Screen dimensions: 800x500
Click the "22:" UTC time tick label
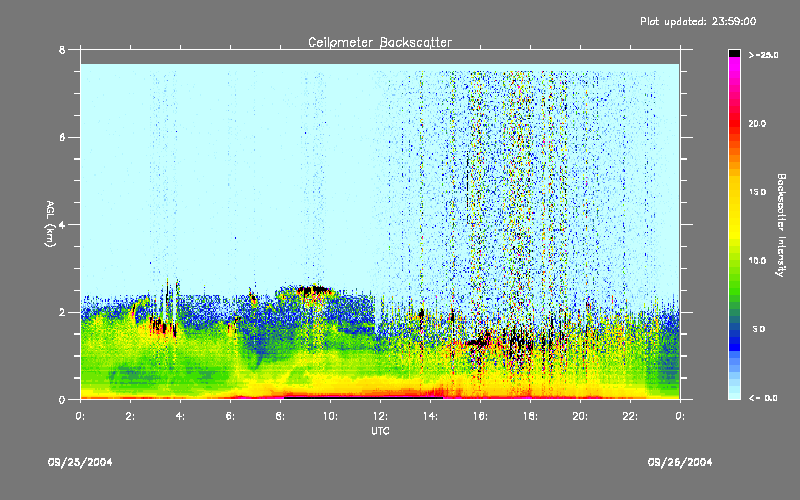coord(630,416)
